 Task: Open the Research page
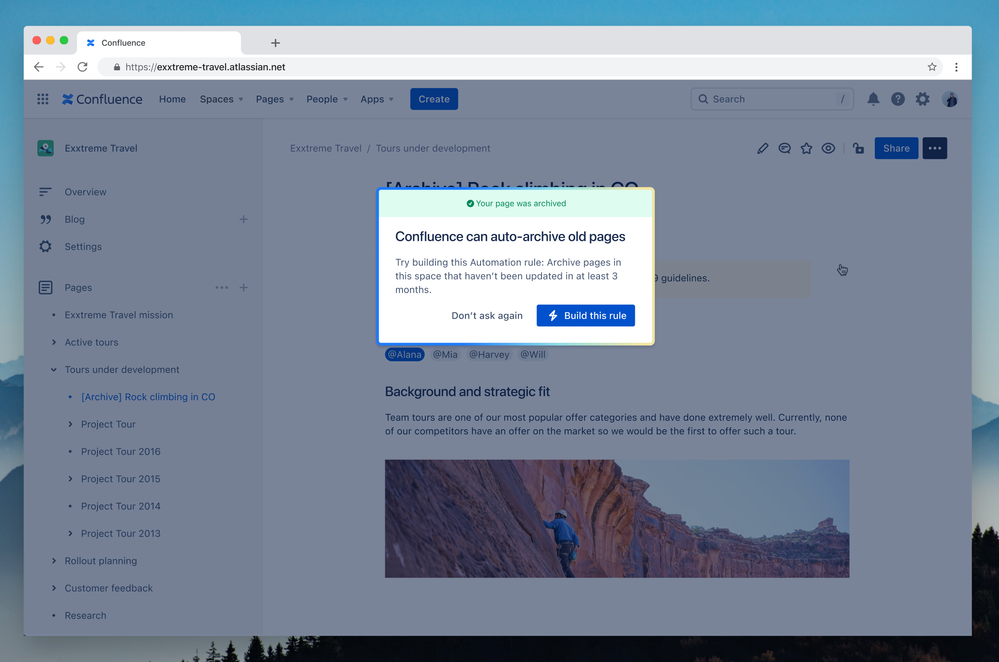click(x=85, y=615)
